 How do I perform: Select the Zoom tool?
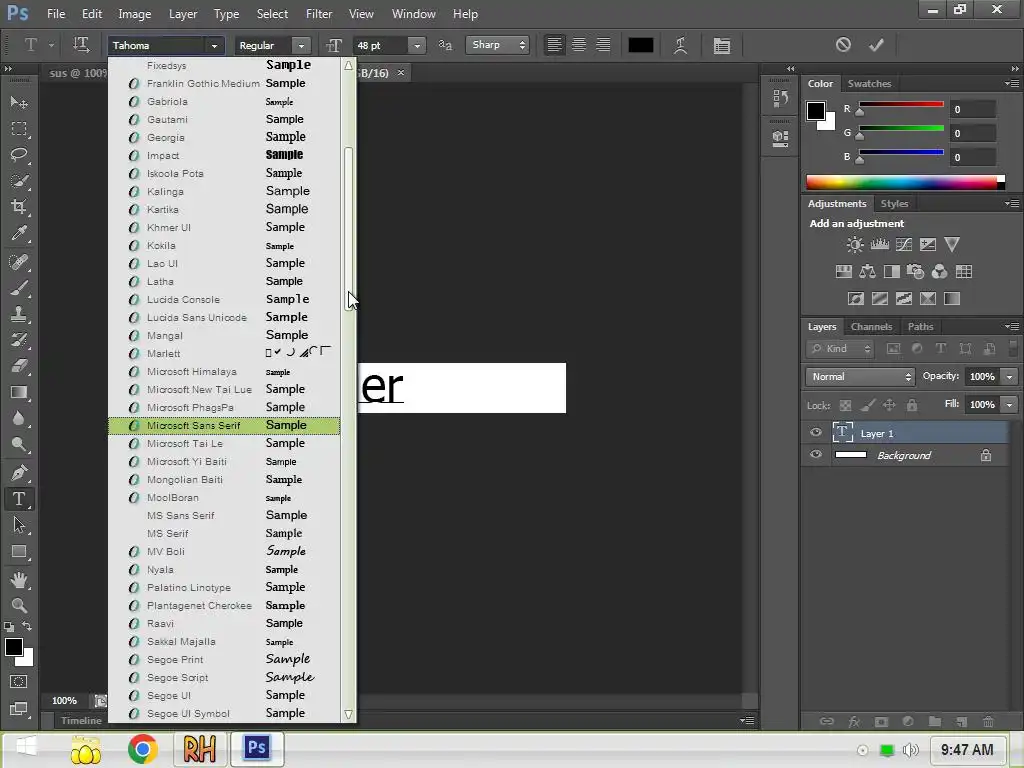tap(19, 605)
